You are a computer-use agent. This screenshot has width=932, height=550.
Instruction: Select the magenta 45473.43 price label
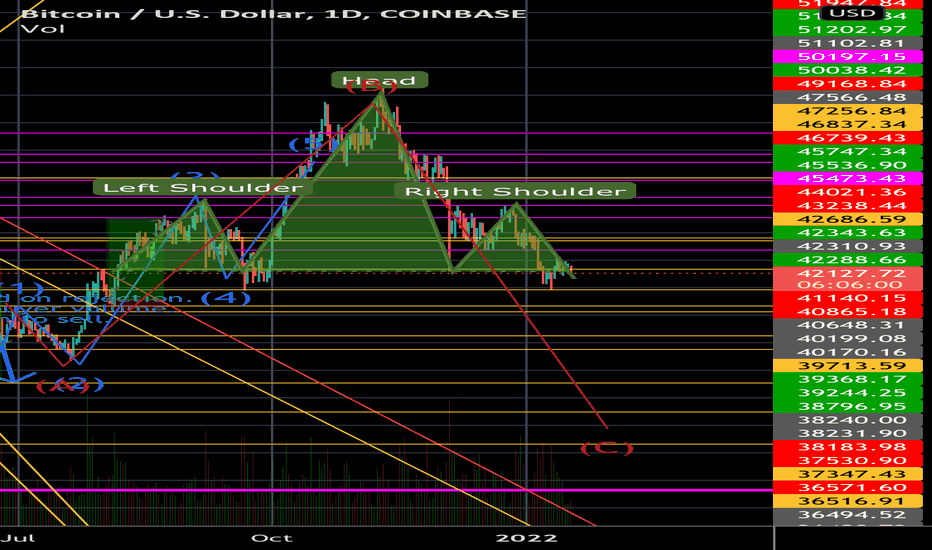848,178
